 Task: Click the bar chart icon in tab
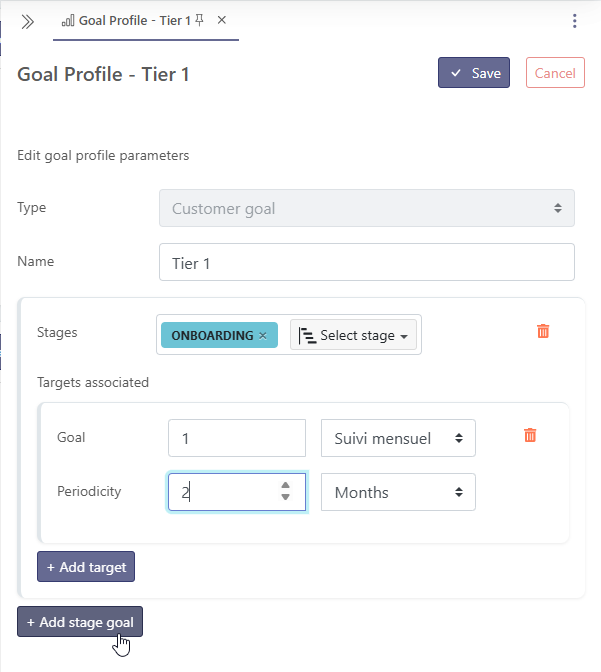point(68,20)
